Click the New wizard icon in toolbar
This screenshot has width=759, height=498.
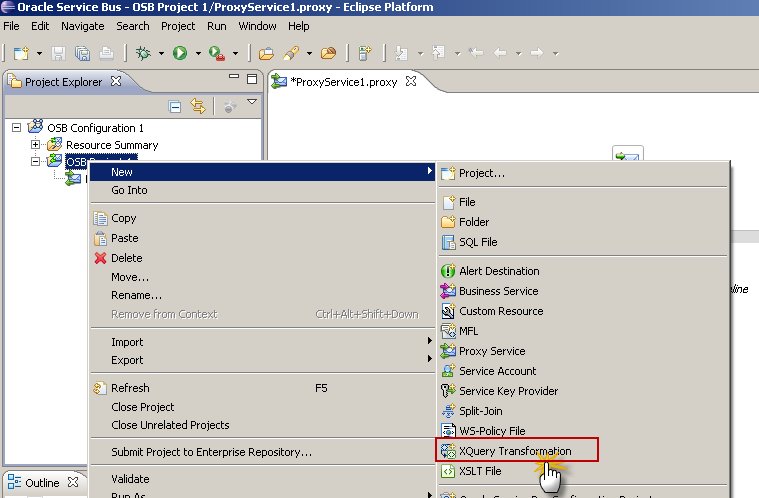click(21, 53)
